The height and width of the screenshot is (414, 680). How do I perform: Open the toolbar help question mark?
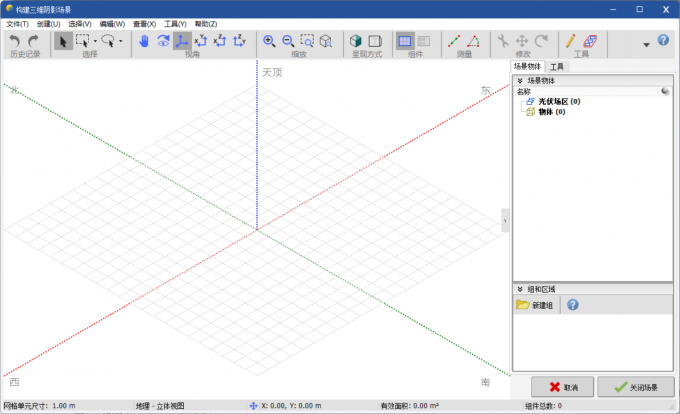[663, 40]
